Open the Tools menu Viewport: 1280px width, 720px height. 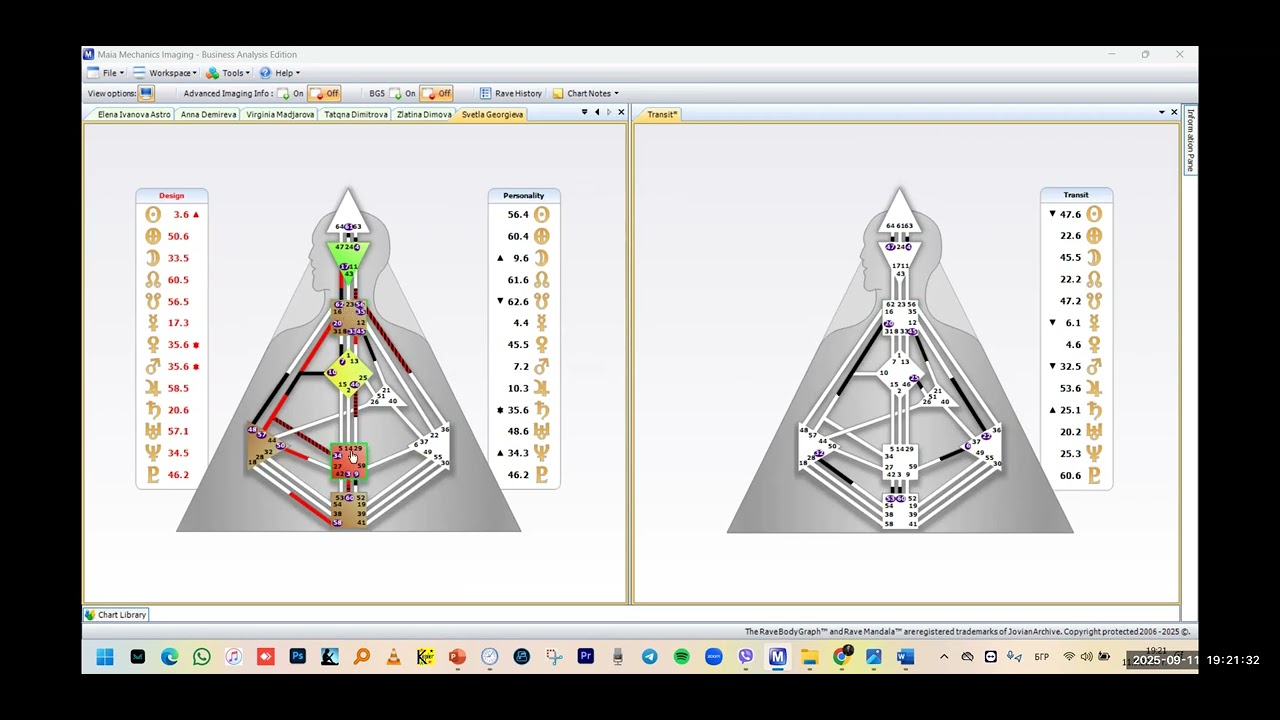[228, 73]
